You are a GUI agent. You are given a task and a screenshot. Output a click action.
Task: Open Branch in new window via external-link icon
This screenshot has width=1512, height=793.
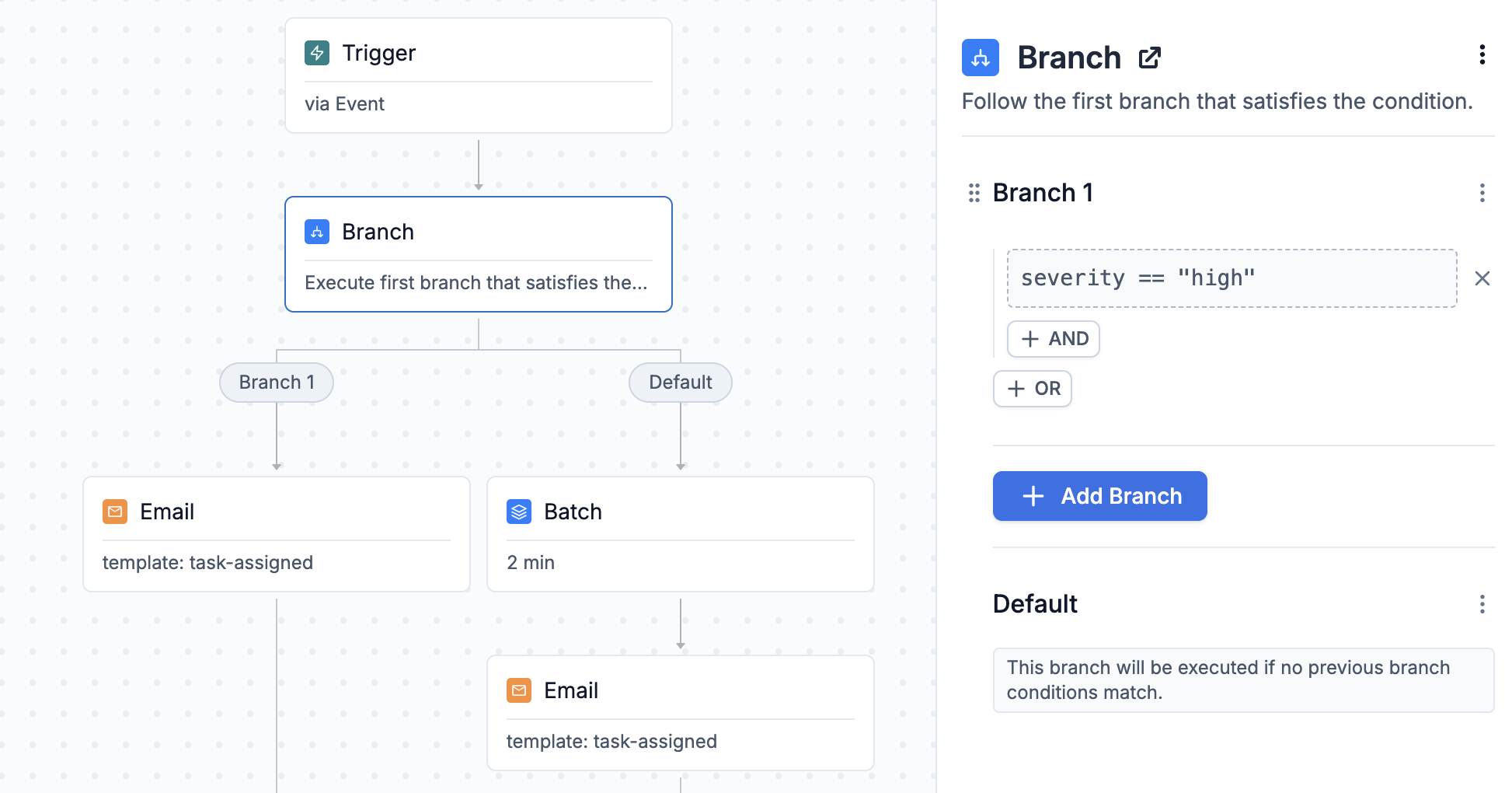pyautogui.click(x=1150, y=58)
